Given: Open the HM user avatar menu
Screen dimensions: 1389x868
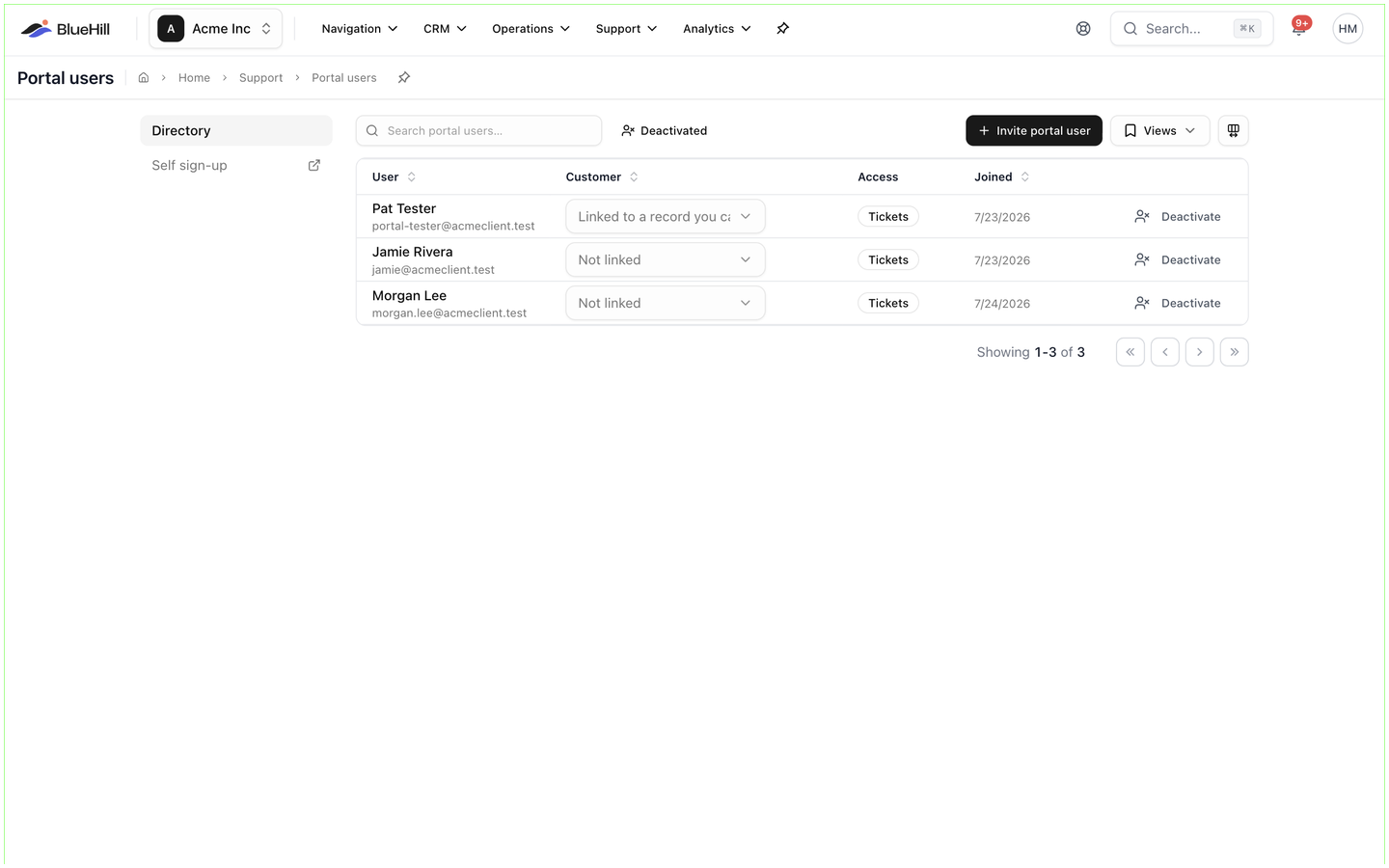Looking at the screenshot, I should tap(1348, 29).
